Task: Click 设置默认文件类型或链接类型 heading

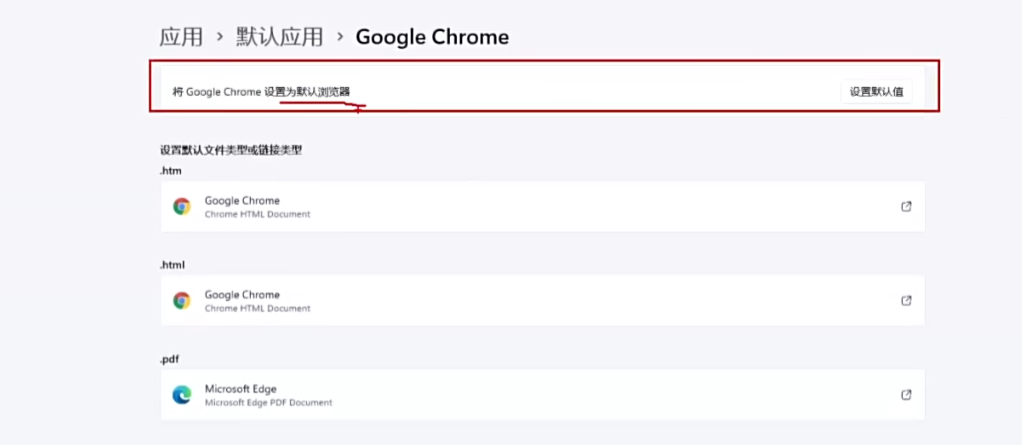Action: pos(231,150)
